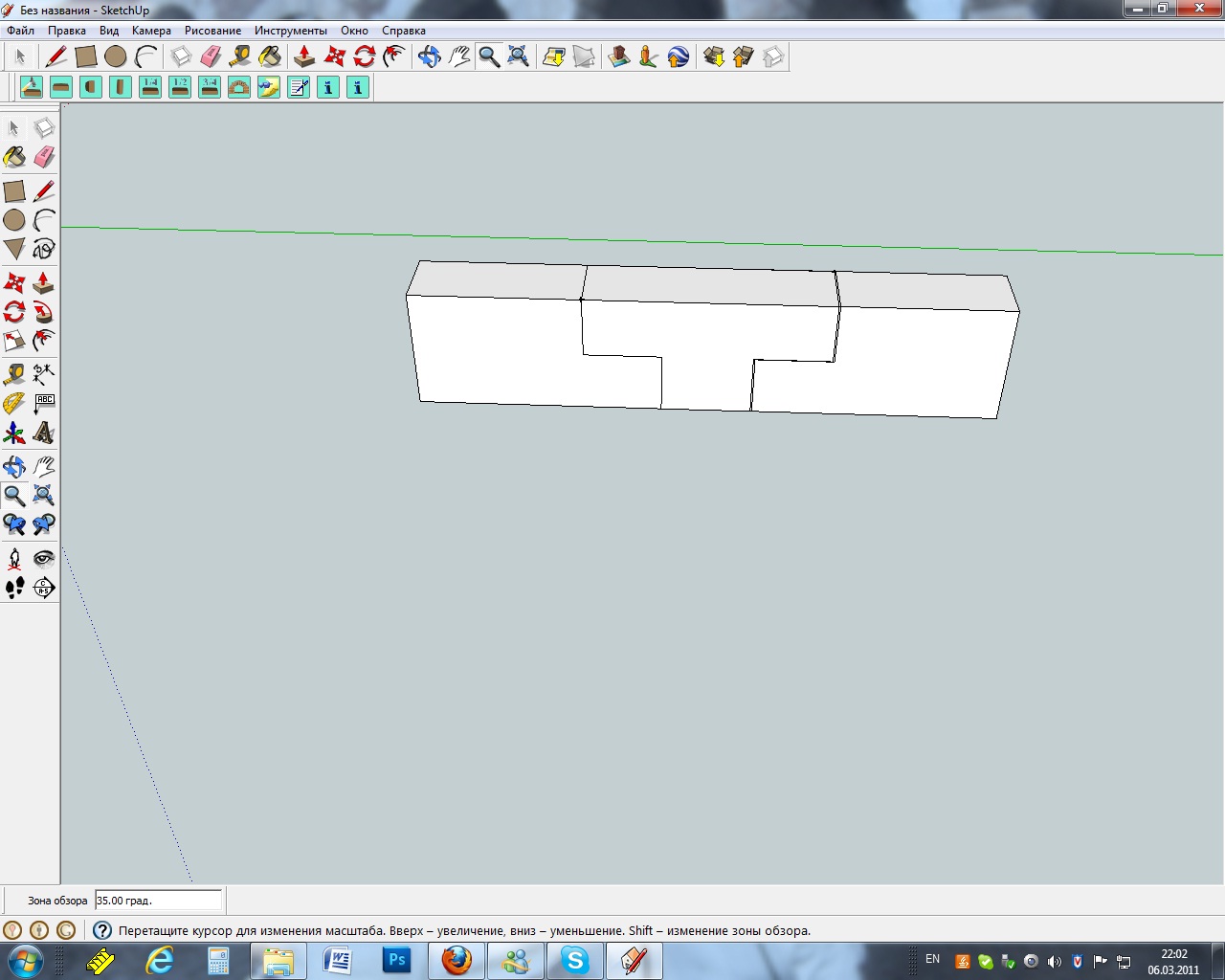Select the Walk tool with footprints icon
The image size is (1225, 980).
click(x=14, y=587)
